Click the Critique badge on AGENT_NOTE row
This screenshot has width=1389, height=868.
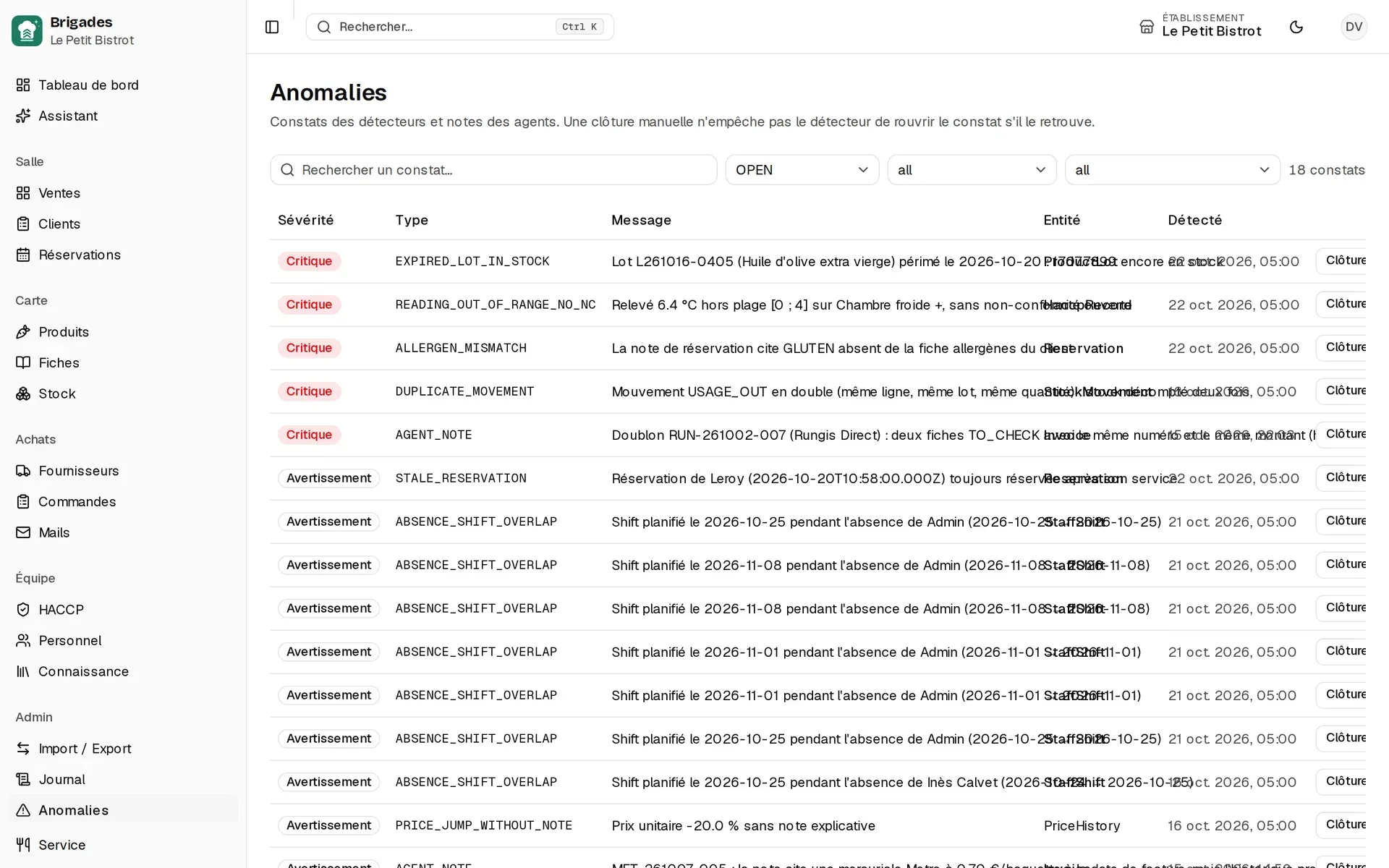click(309, 435)
